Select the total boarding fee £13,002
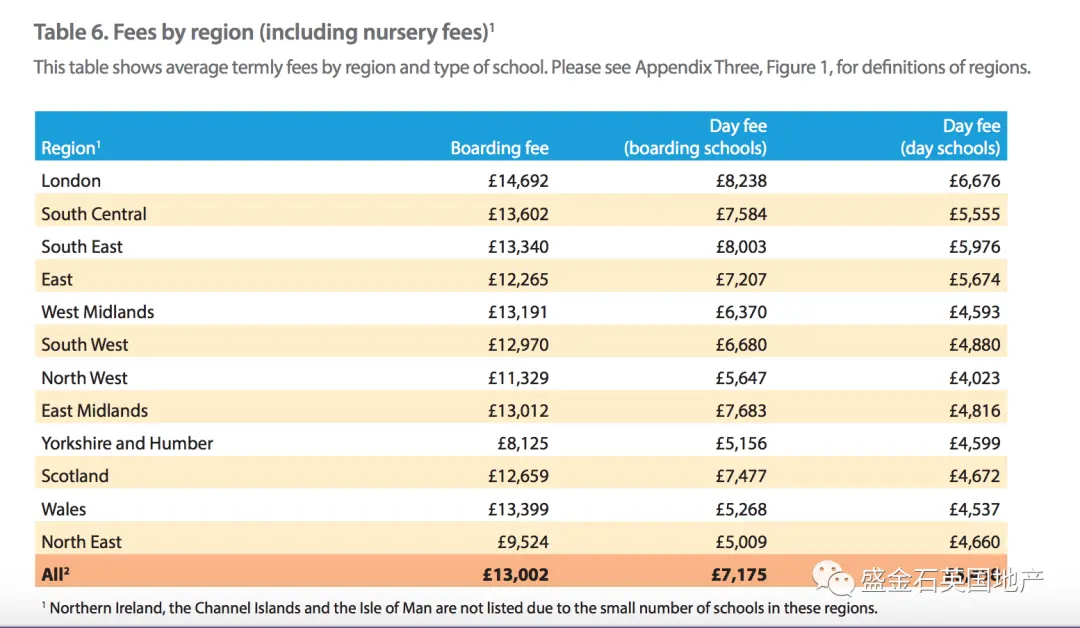Image resolution: width=1080 pixels, height=628 pixels. click(x=515, y=574)
